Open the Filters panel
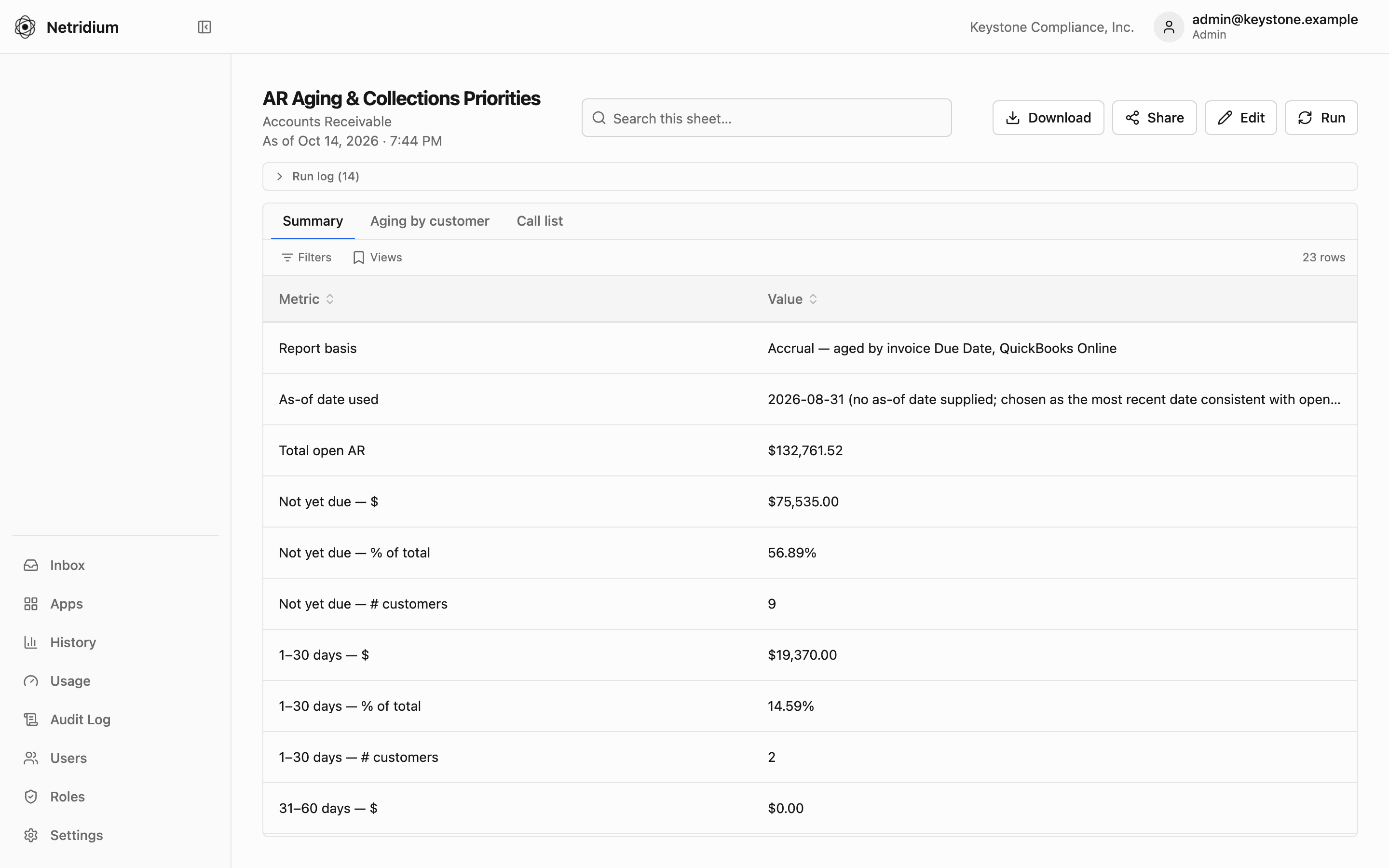1389x868 pixels. (x=307, y=258)
